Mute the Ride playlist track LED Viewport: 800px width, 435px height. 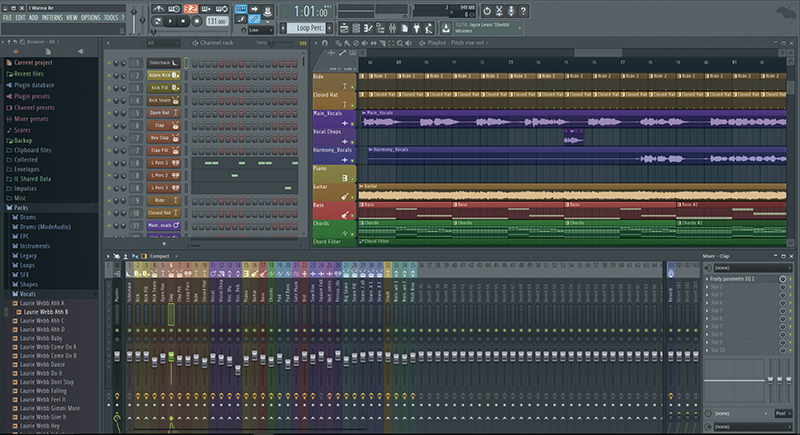click(352, 87)
